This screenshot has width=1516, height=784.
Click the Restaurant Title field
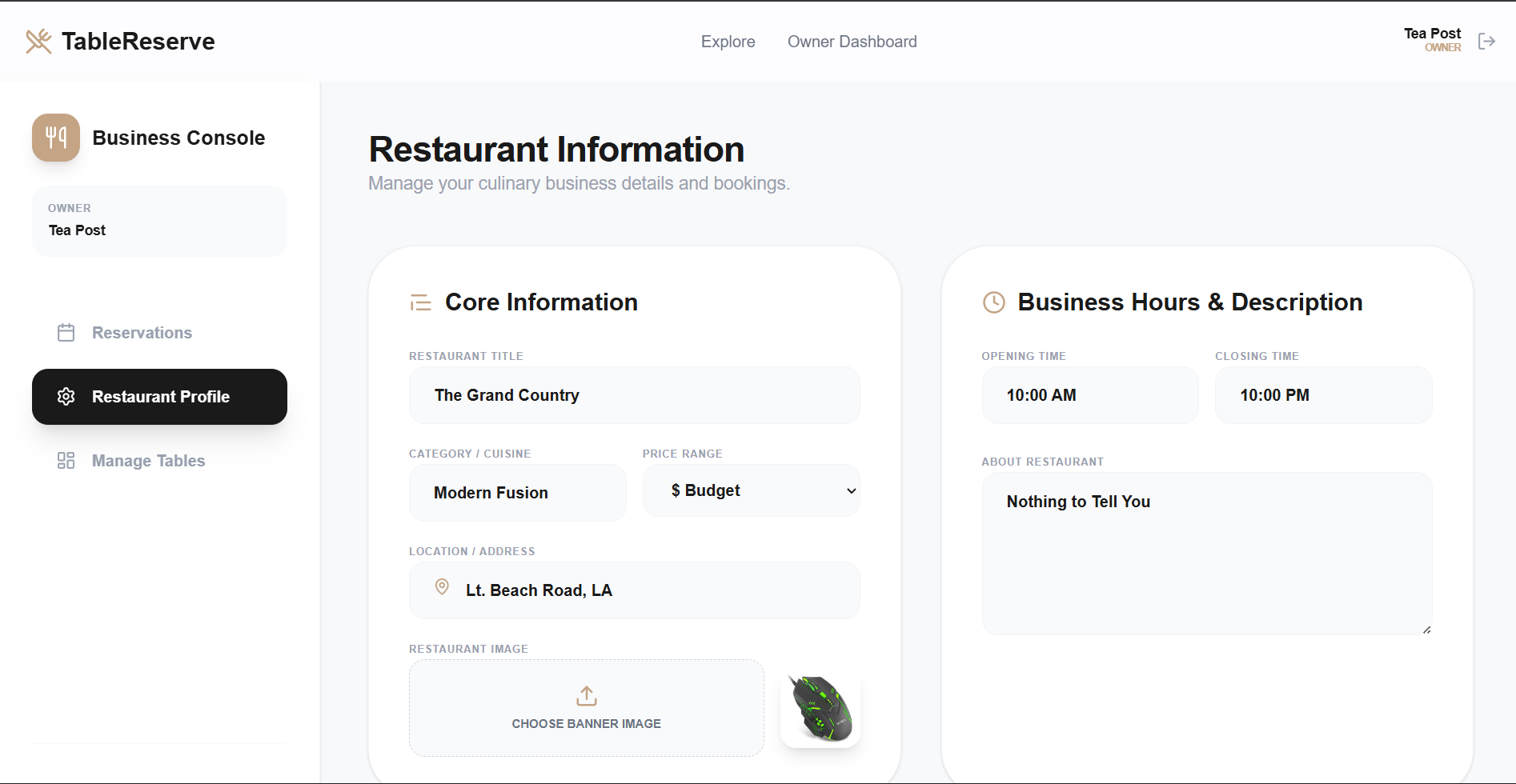click(x=634, y=395)
